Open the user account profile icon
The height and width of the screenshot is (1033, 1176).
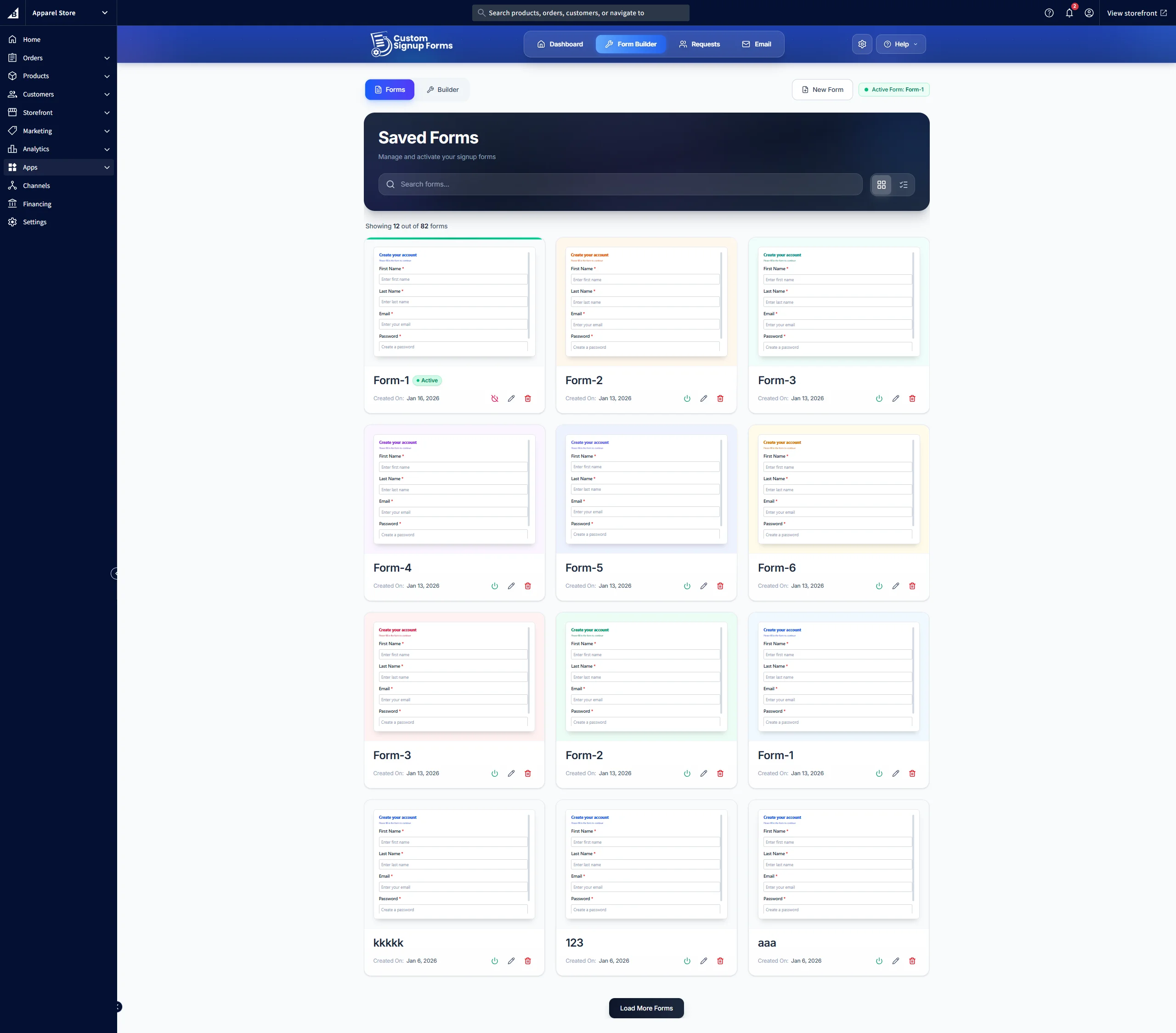click(1089, 13)
